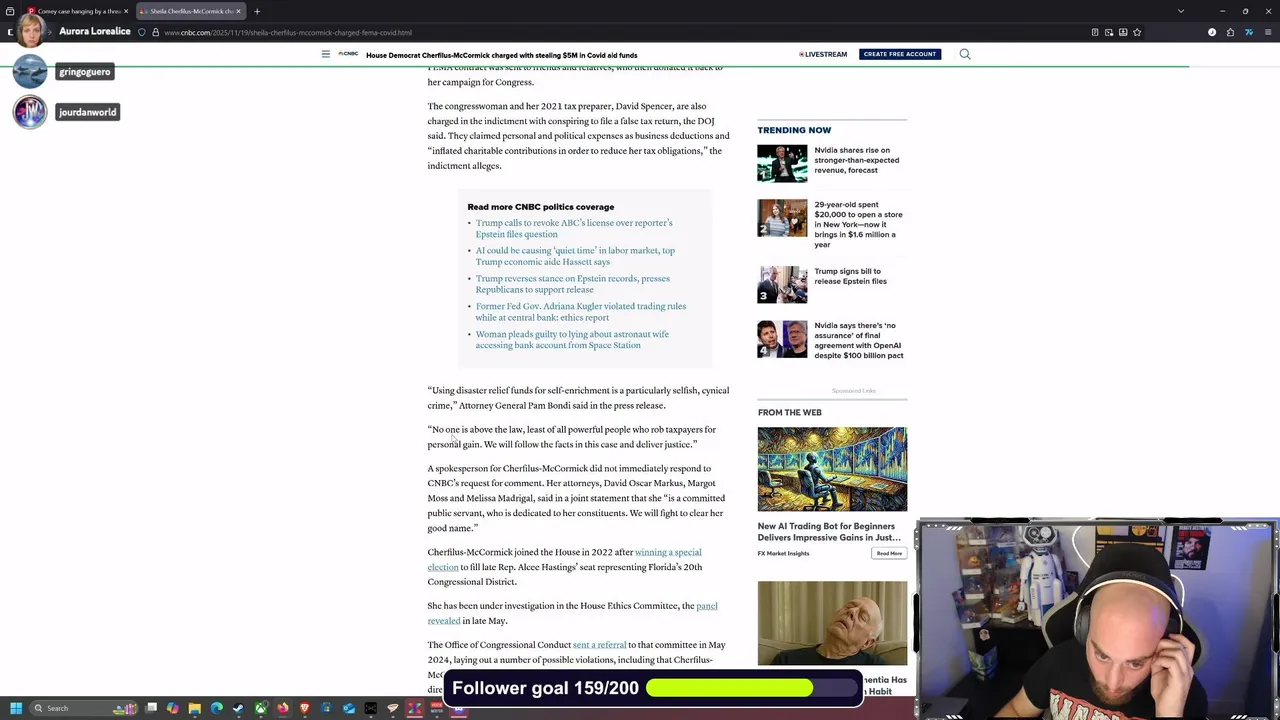
Task: Open Outlook from the taskbar
Action: coord(349,708)
